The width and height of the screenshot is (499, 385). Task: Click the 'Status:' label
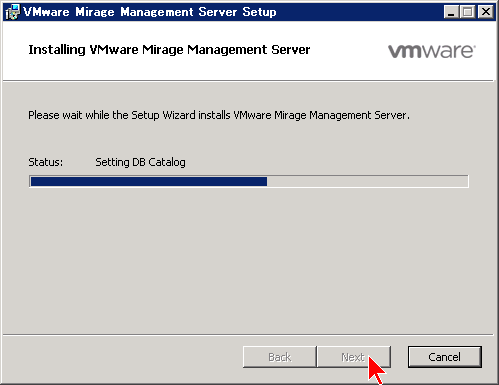click(46, 162)
